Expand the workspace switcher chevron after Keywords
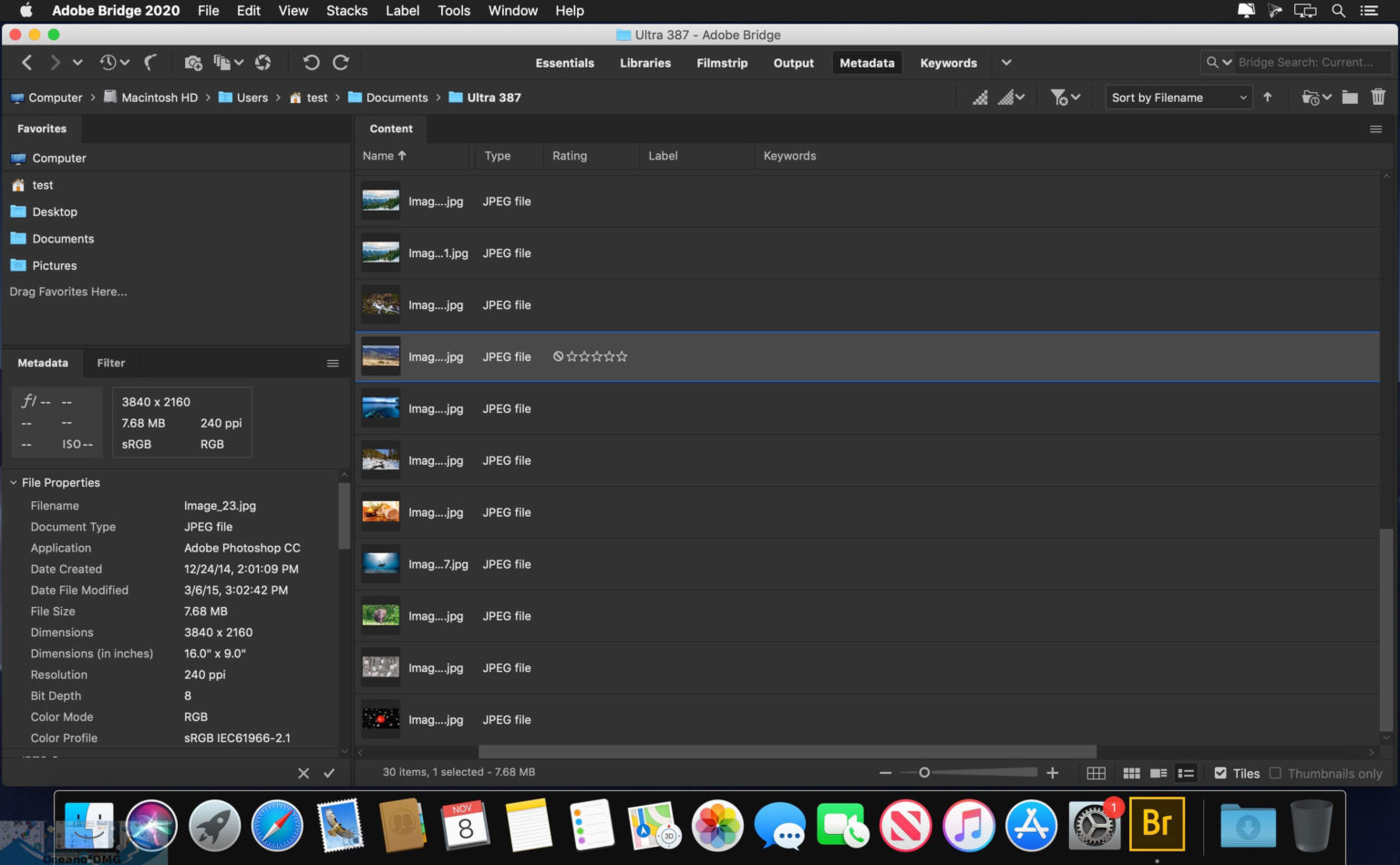This screenshot has width=1400, height=865. point(1006,63)
